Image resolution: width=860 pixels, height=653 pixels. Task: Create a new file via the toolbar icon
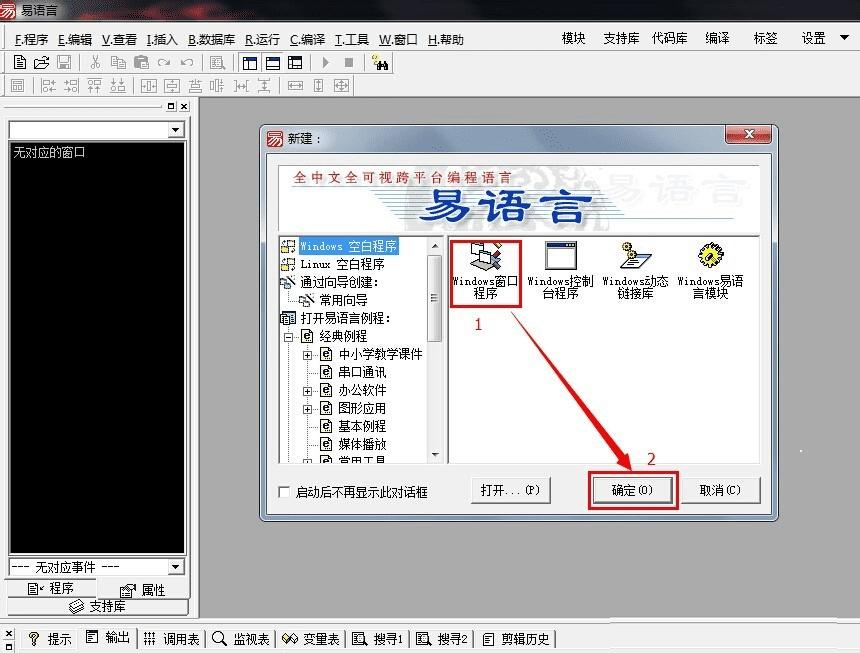(x=20, y=62)
